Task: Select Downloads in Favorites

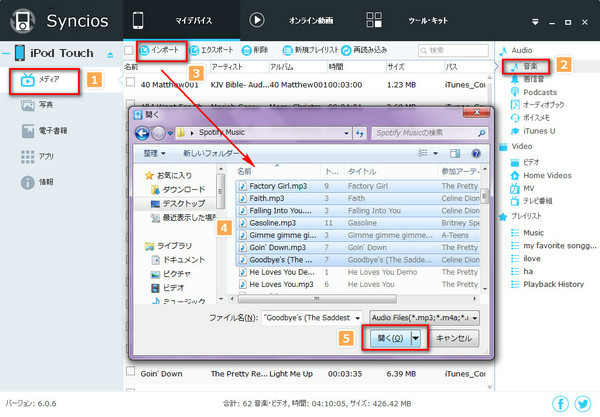Action: [x=179, y=190]
